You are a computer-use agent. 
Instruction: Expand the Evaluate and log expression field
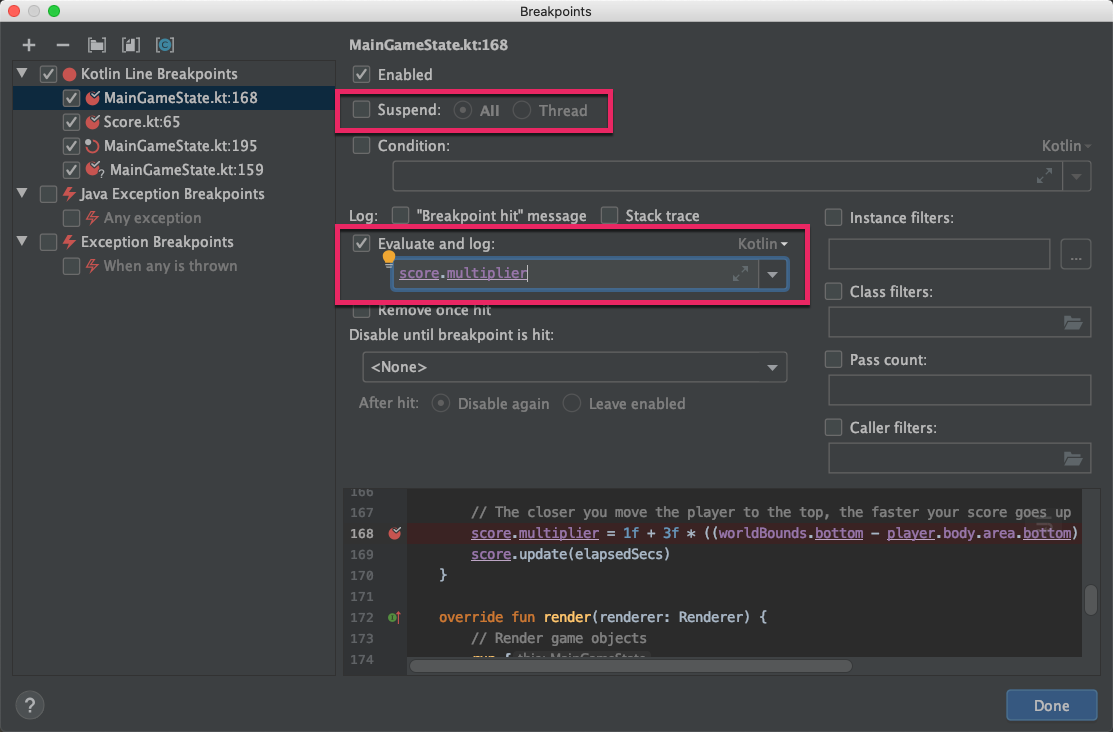pyautogui.click(x=740, y=273)
